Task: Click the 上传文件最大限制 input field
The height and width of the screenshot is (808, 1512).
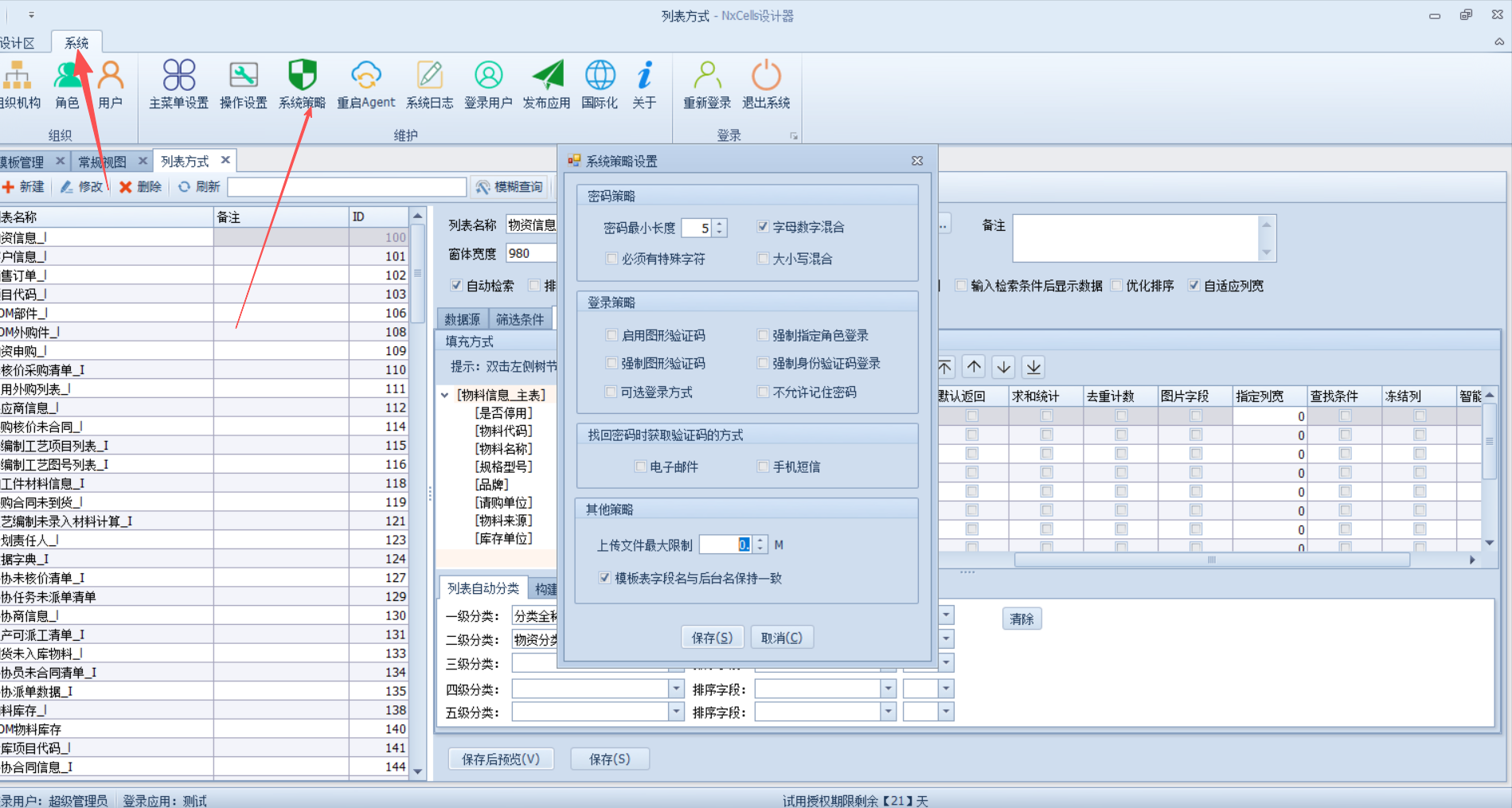Action: [725, 545]
